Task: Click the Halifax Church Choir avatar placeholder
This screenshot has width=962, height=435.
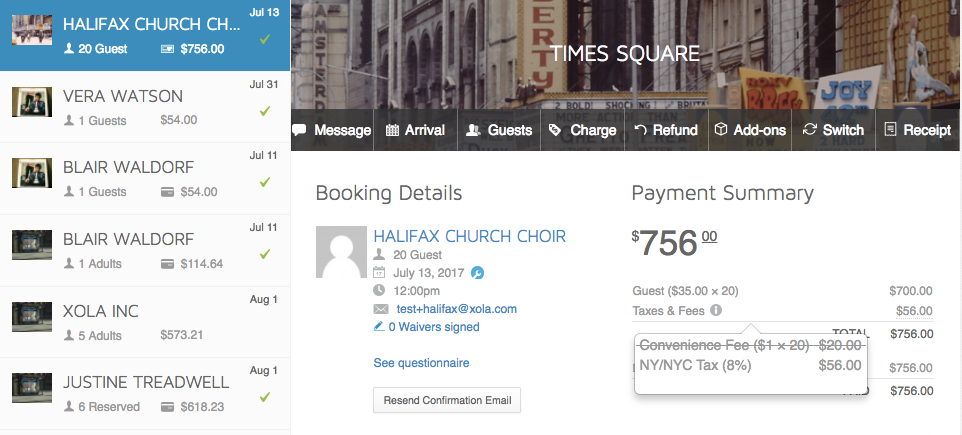Action: pyautogui.click(x=342, y=252)
